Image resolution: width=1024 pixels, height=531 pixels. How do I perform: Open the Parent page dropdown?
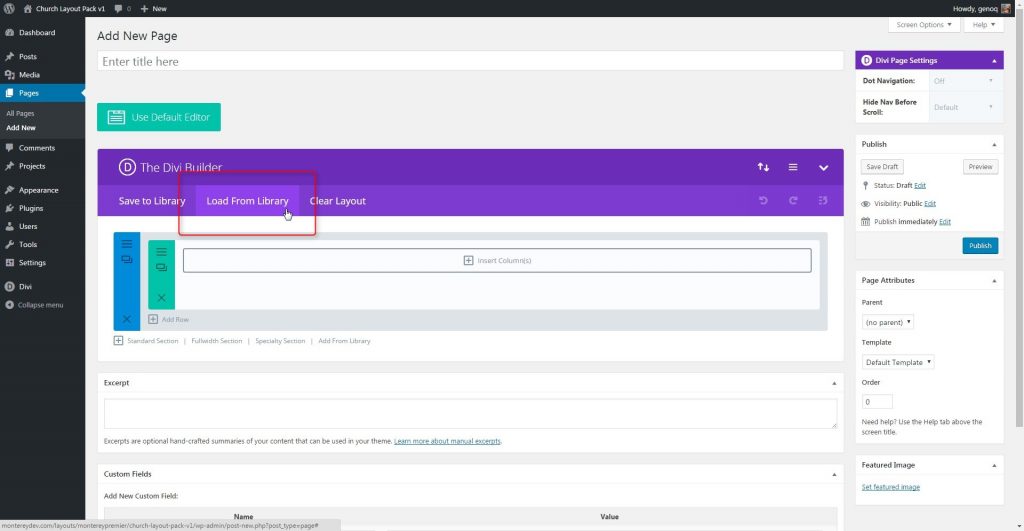coord(888,322)
